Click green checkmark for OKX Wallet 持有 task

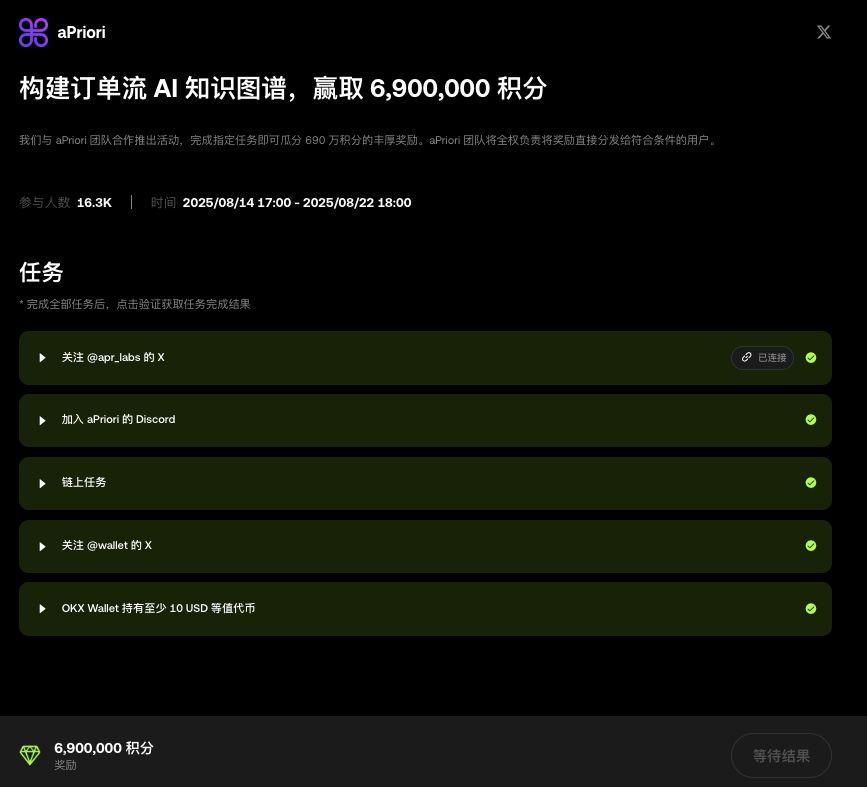pyautogui.click(x=811, y=609)
